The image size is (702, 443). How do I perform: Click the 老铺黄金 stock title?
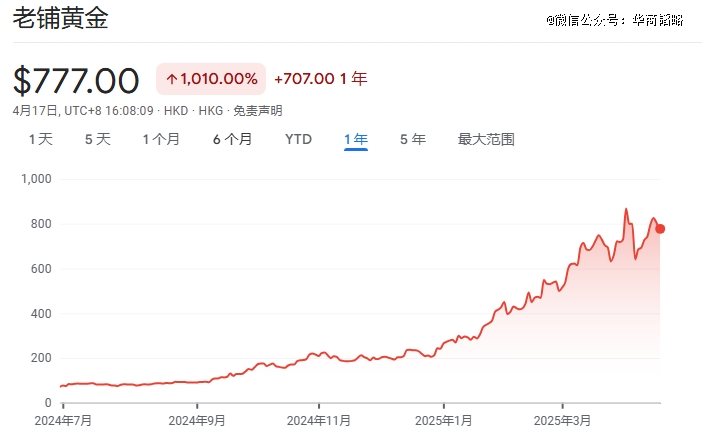[60, 20]
